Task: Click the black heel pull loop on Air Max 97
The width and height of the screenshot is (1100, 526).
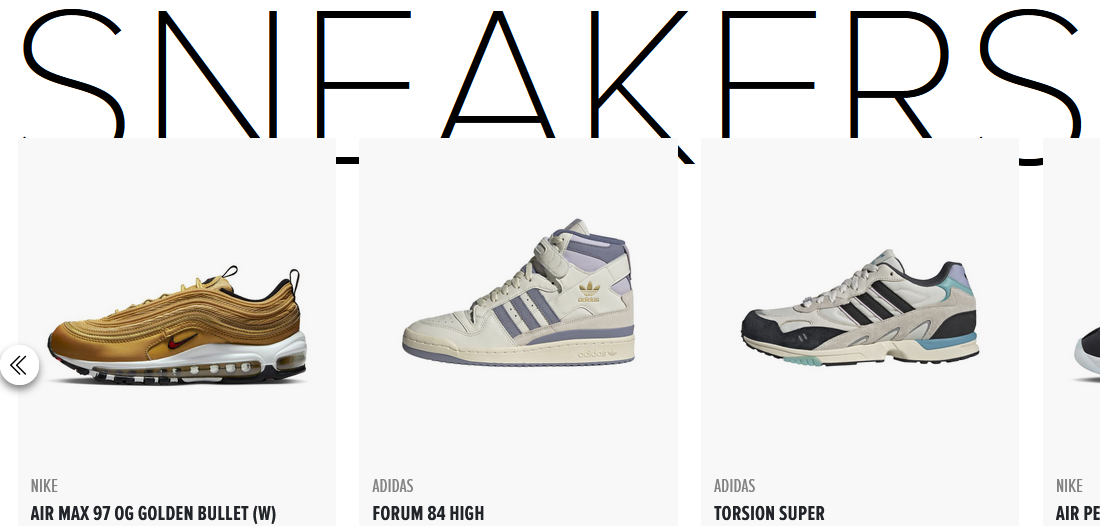Action: 294,281
